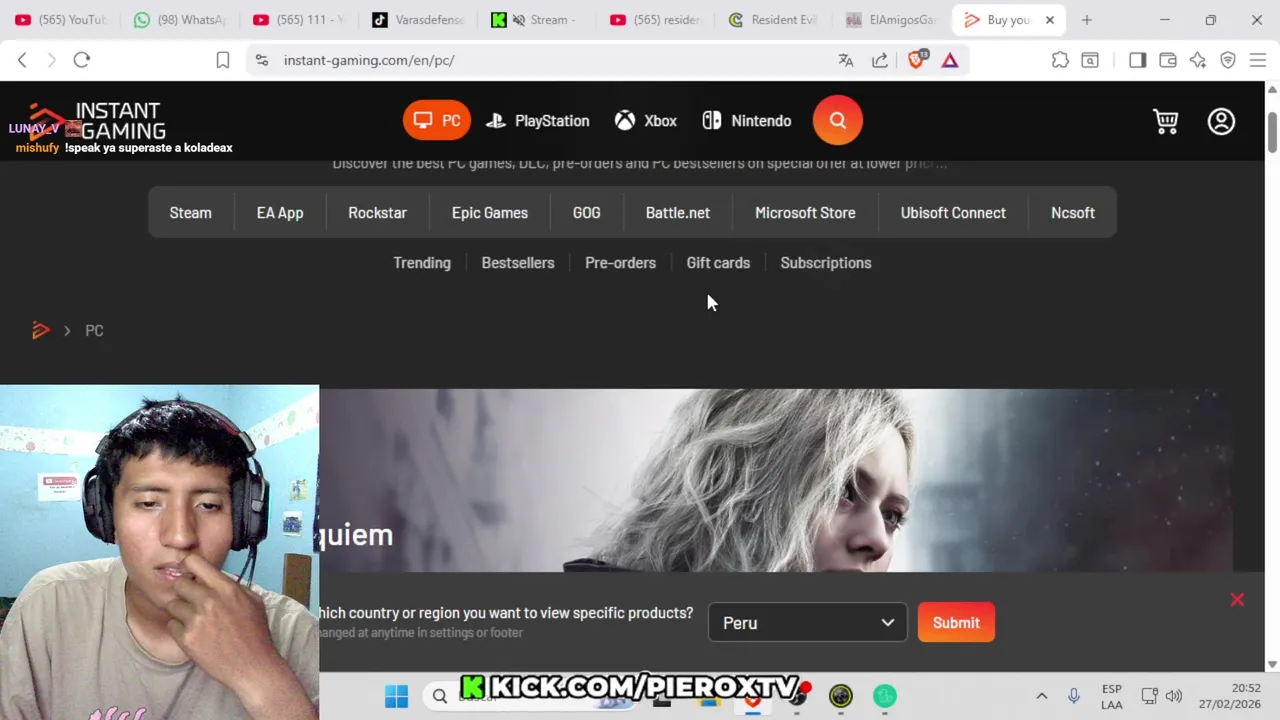Go to Instant Gaming home via logo

click(x=98, y=121)
